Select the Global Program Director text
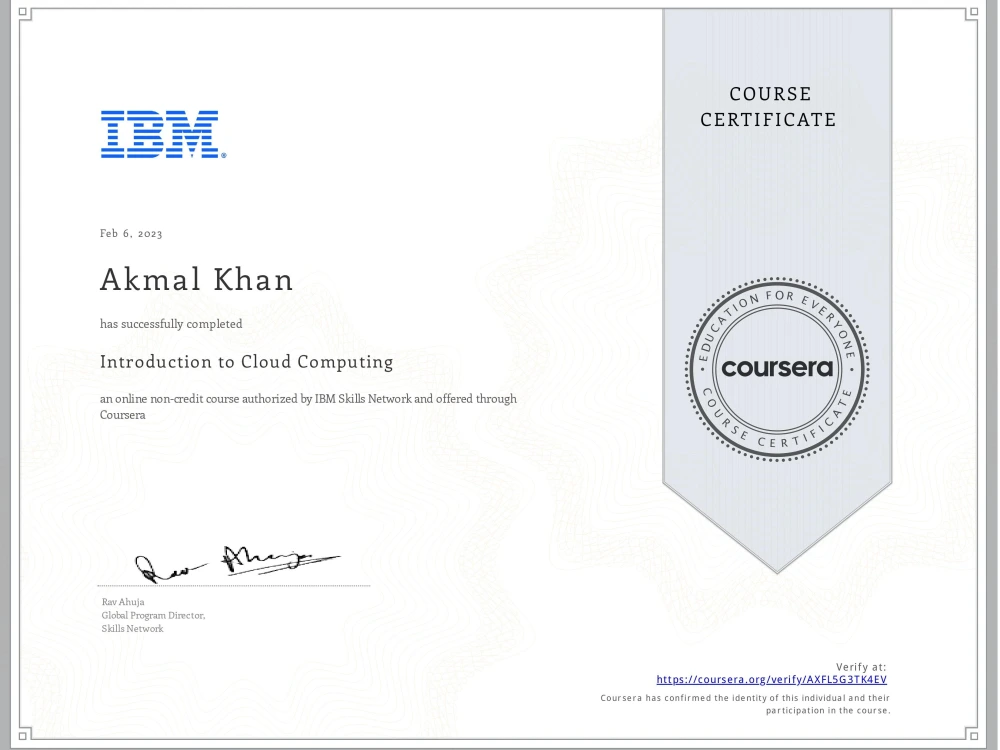This screenshot has height=750, width=1000. tap(152, 615)
